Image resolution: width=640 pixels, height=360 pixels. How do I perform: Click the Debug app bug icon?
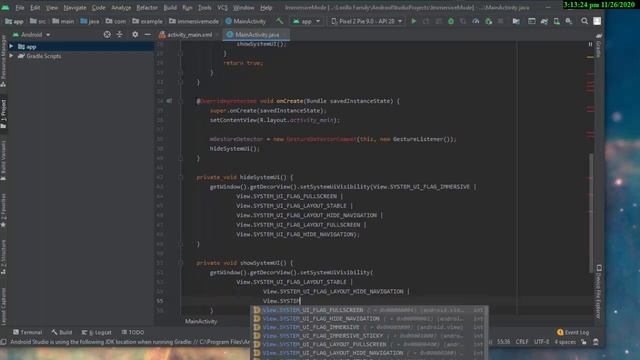tap(451, 21)
